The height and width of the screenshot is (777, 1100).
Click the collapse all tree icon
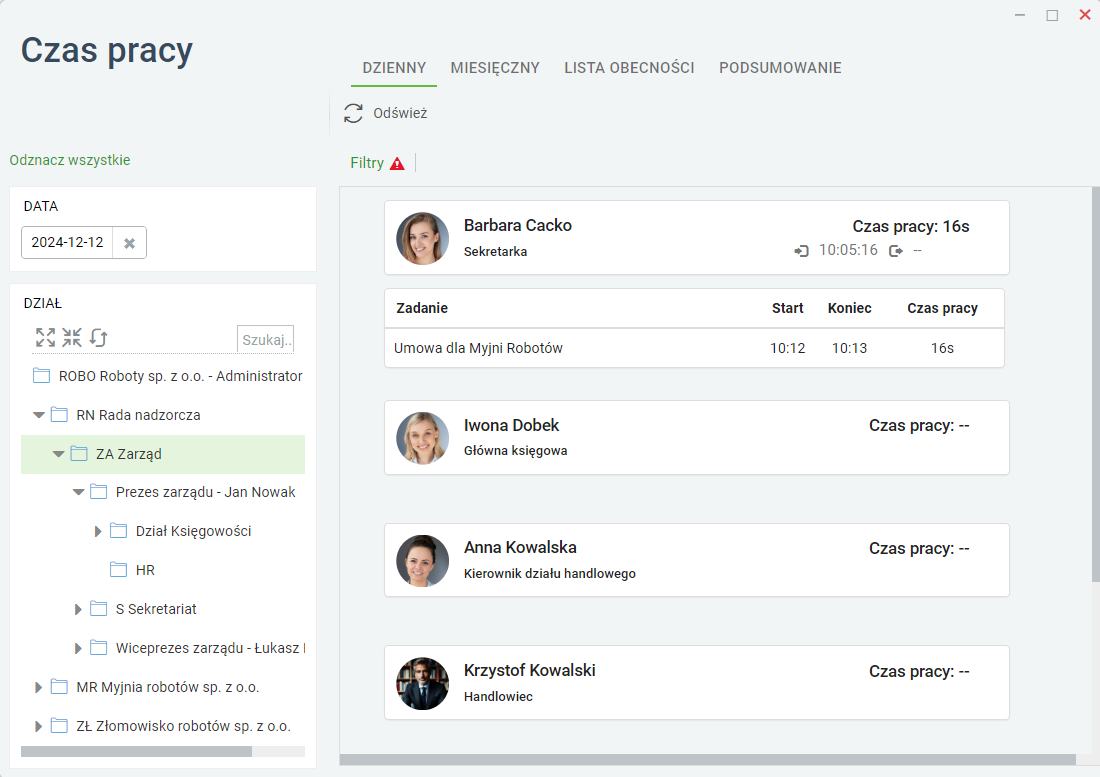(72, 337)
